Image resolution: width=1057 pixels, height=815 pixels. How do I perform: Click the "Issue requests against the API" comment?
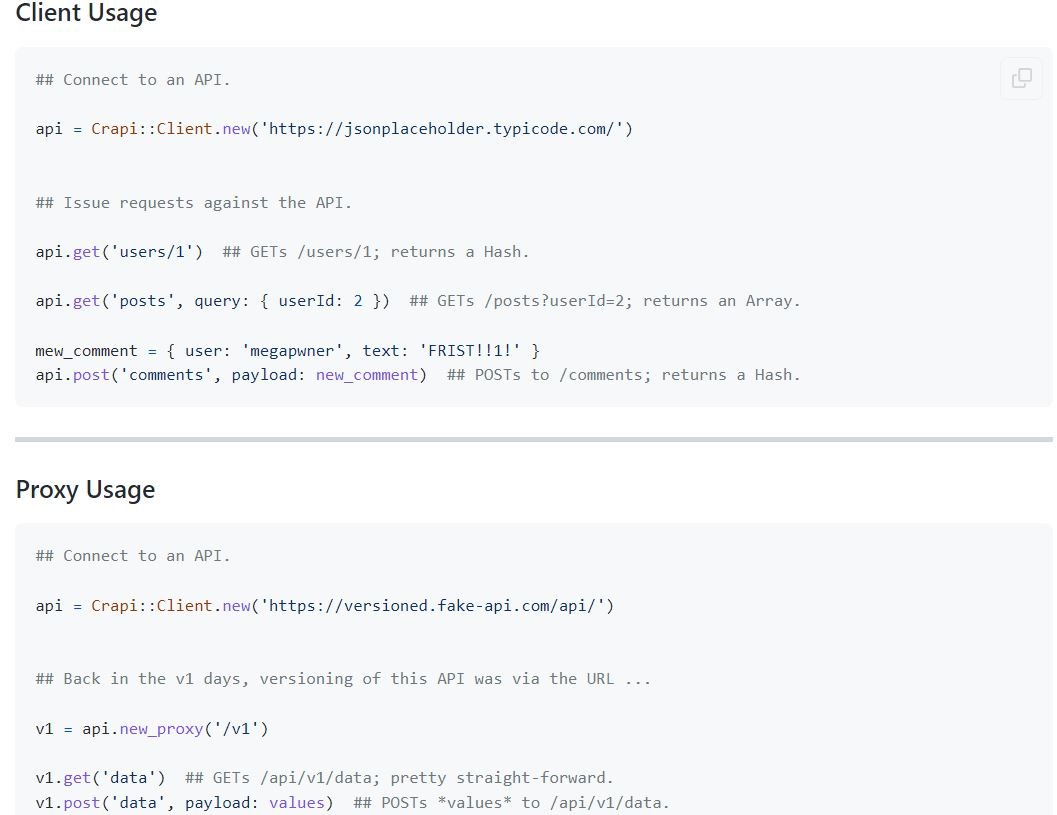pyautogui.click(x=193, y=203)
